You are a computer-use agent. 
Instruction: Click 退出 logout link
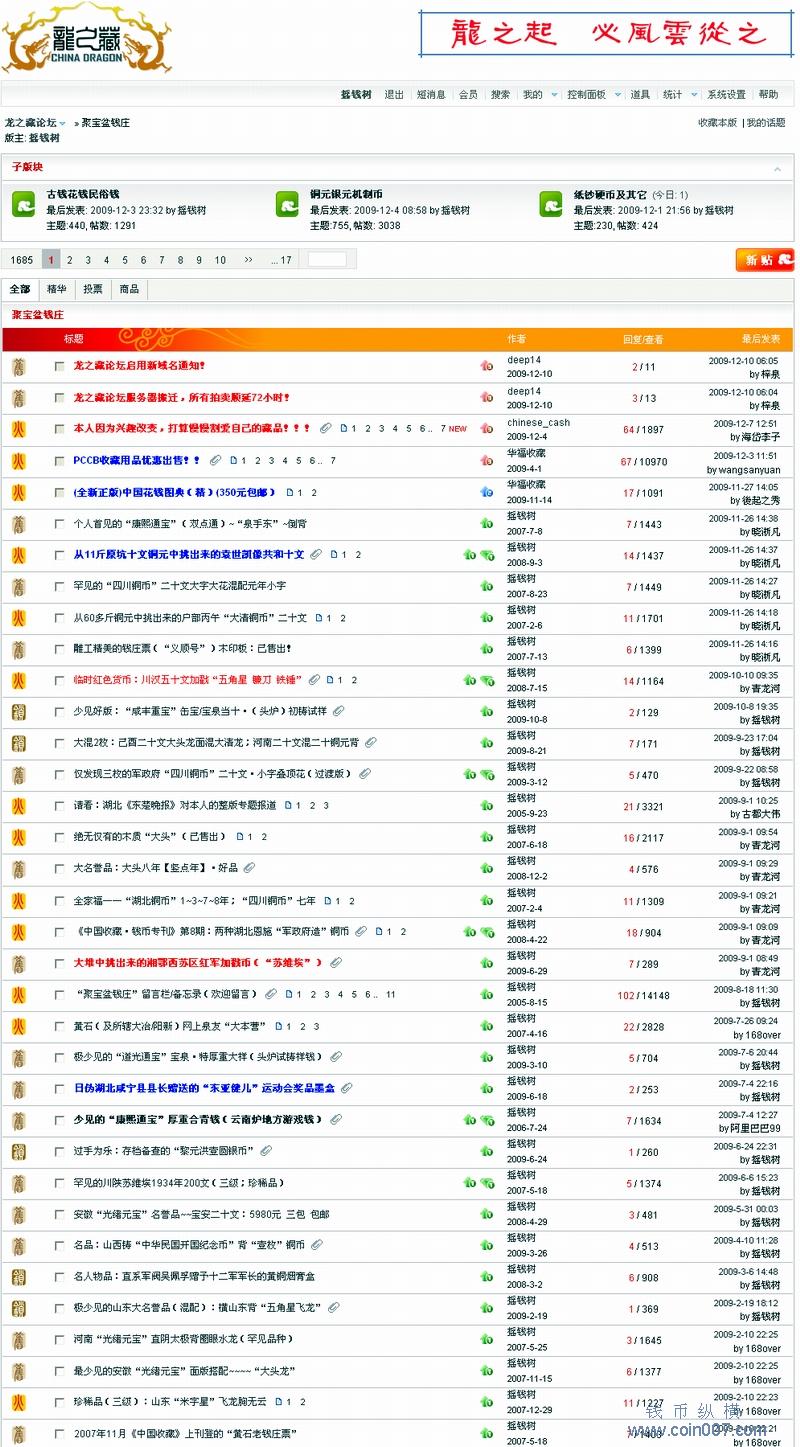[394, 95]
